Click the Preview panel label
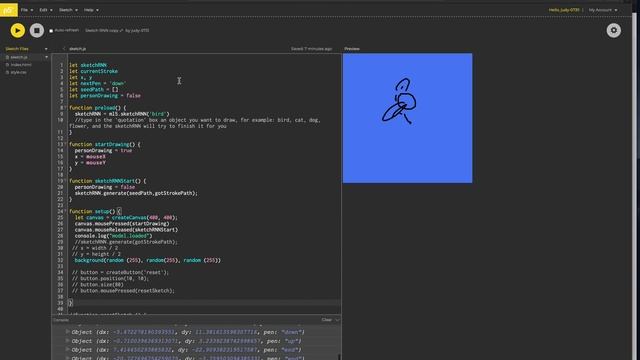This screenshot has width=640, height=360. tap(352, 49)
